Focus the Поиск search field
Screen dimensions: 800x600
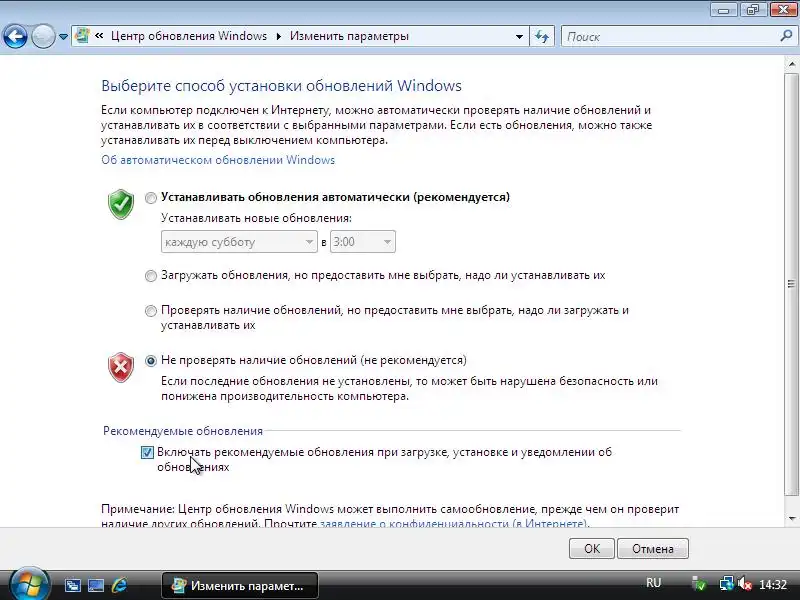pyautogui.click(x=671, y=37)
